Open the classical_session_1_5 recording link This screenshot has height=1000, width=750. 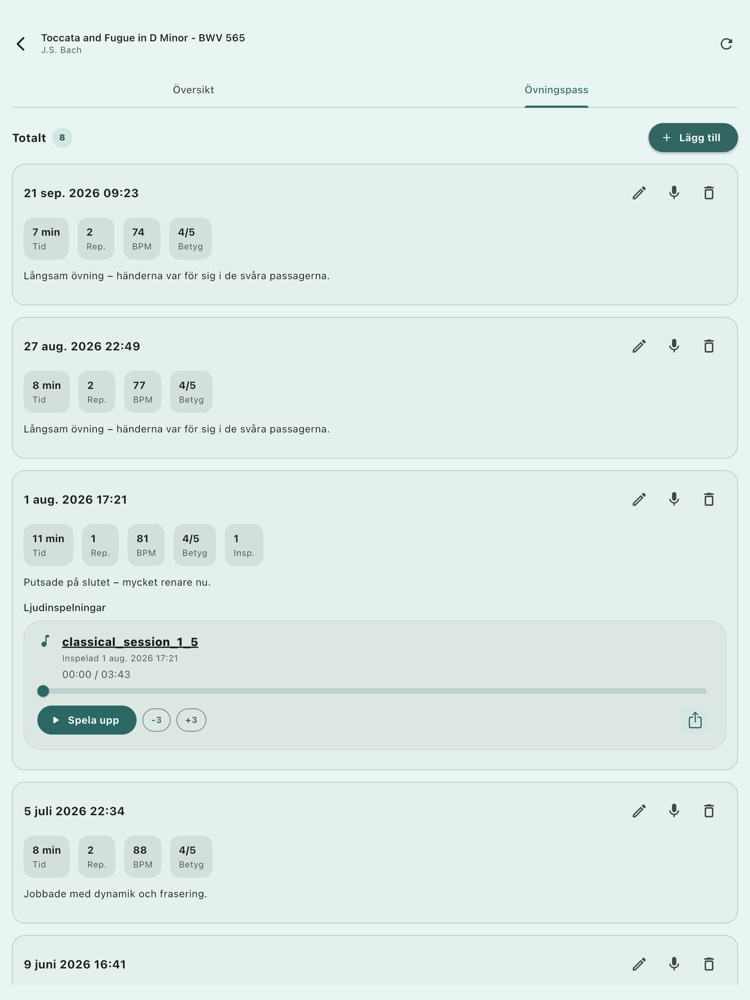[130, 642]
